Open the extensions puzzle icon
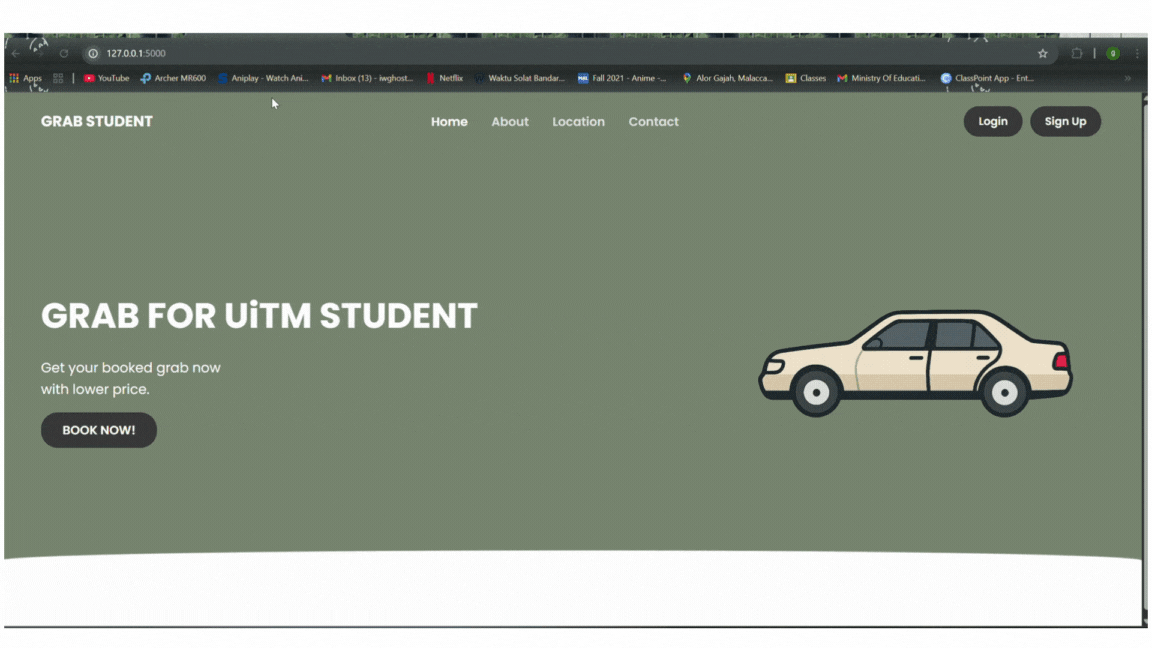Viewport: 1152px width, 648px height. point(1077,54)
